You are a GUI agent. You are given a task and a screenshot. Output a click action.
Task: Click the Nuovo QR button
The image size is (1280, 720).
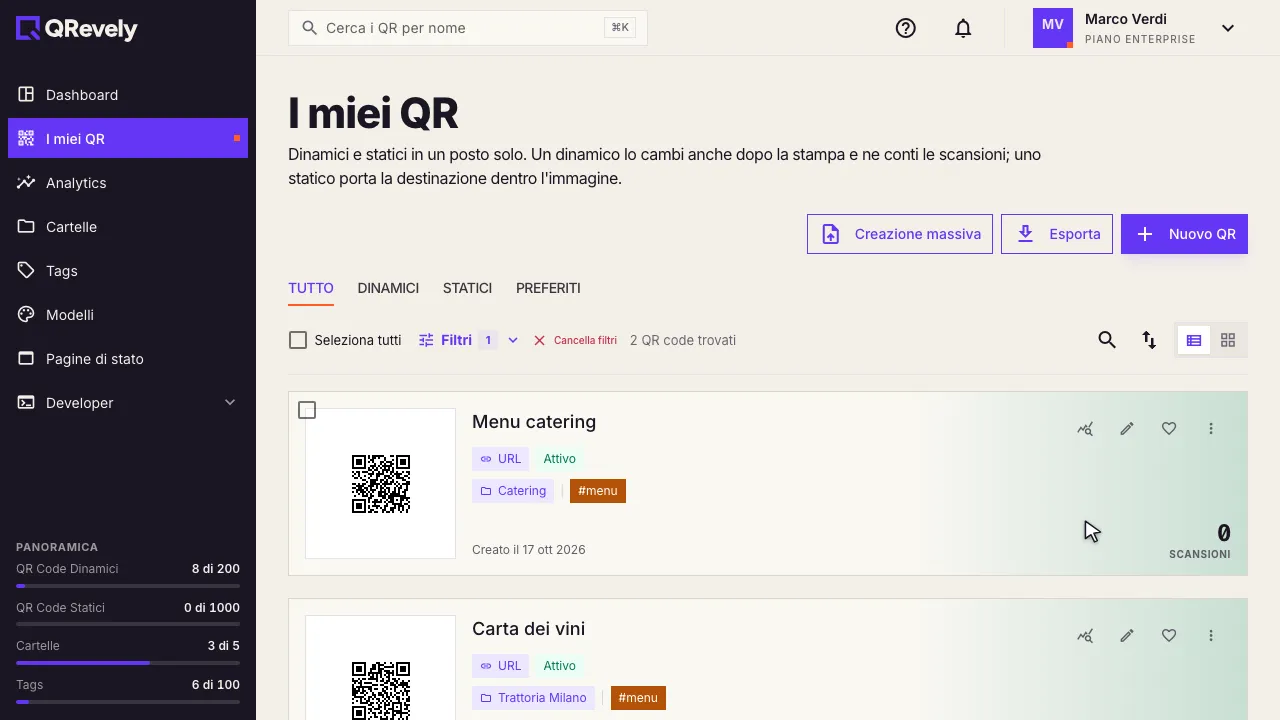1184,234
